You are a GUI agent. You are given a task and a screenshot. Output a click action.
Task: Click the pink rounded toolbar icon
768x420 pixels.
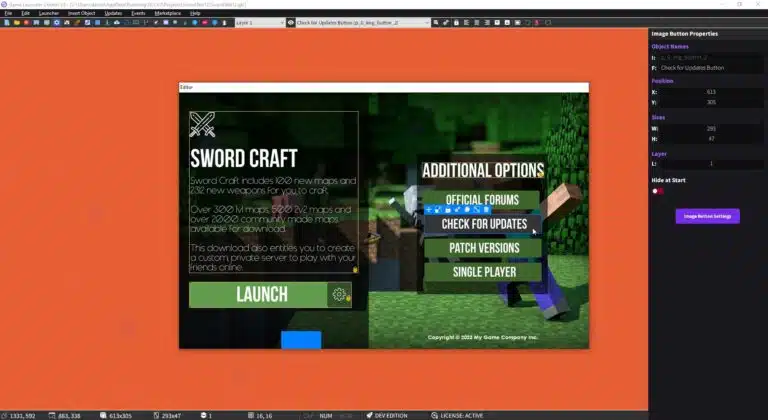205,23
